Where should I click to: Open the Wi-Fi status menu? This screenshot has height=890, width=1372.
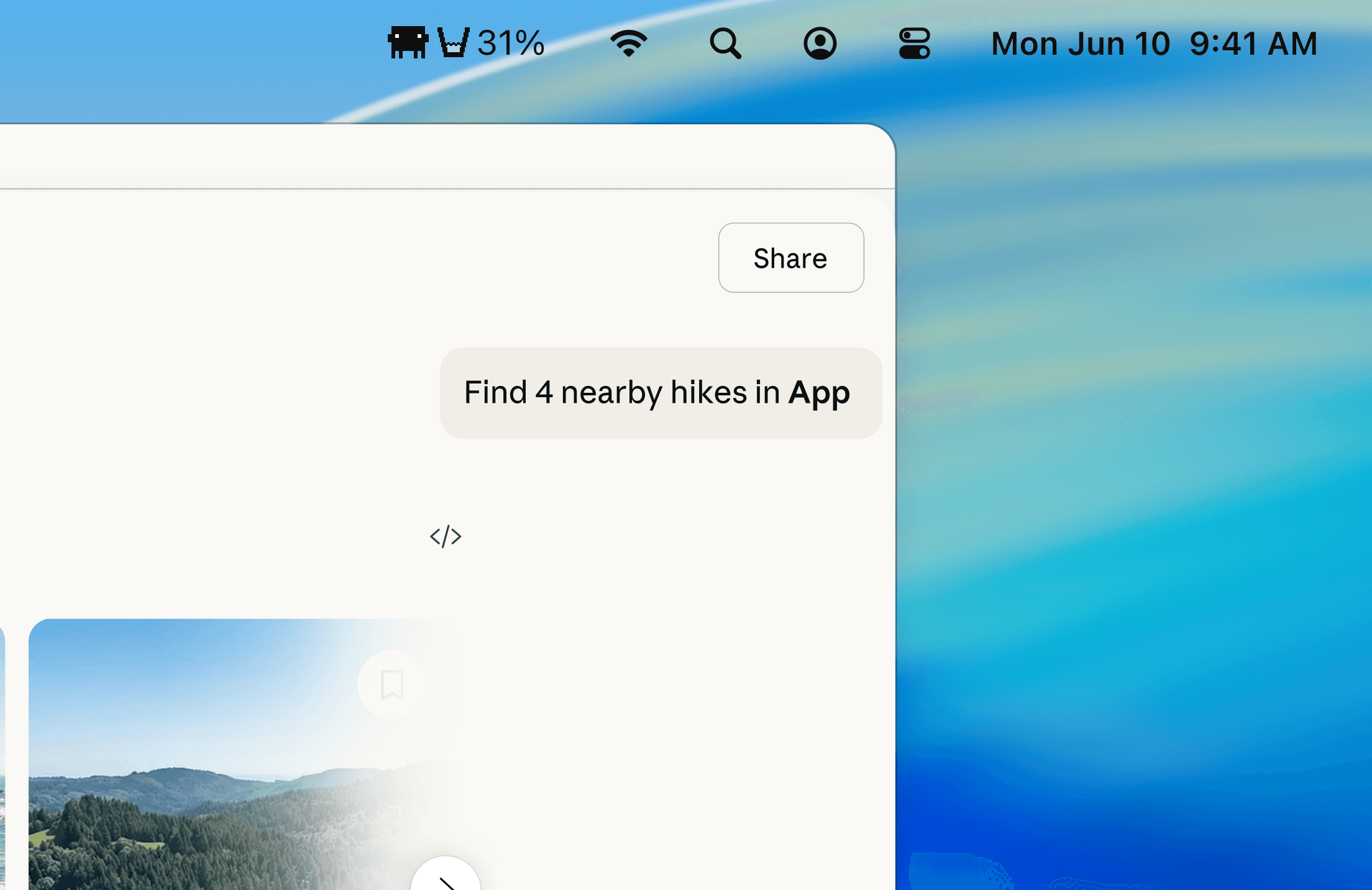(x=629, y=44)
